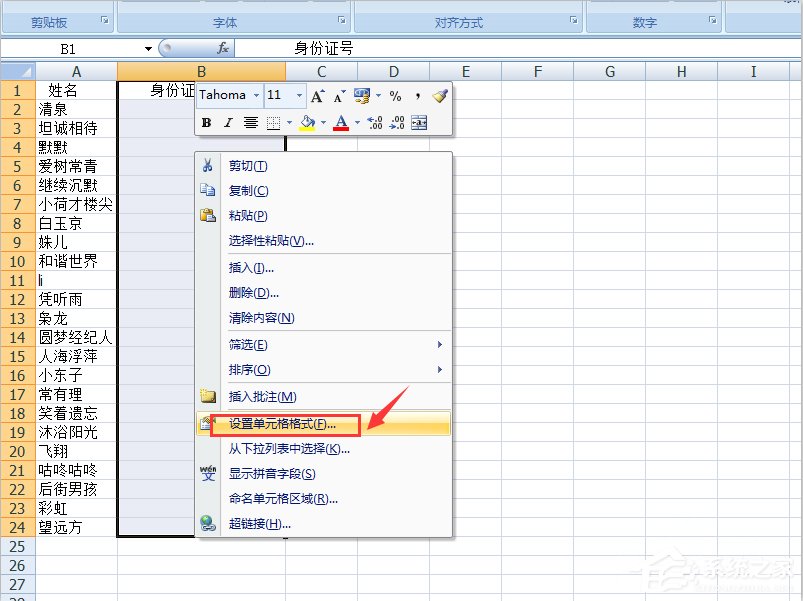This screenshot has height=601, width=803.
Task: Click the Format Painter brush icon
Action: [x=439, y=97]
